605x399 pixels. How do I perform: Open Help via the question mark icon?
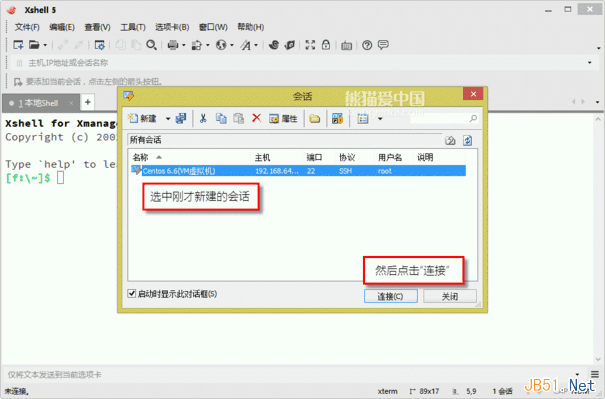[367, 45]
